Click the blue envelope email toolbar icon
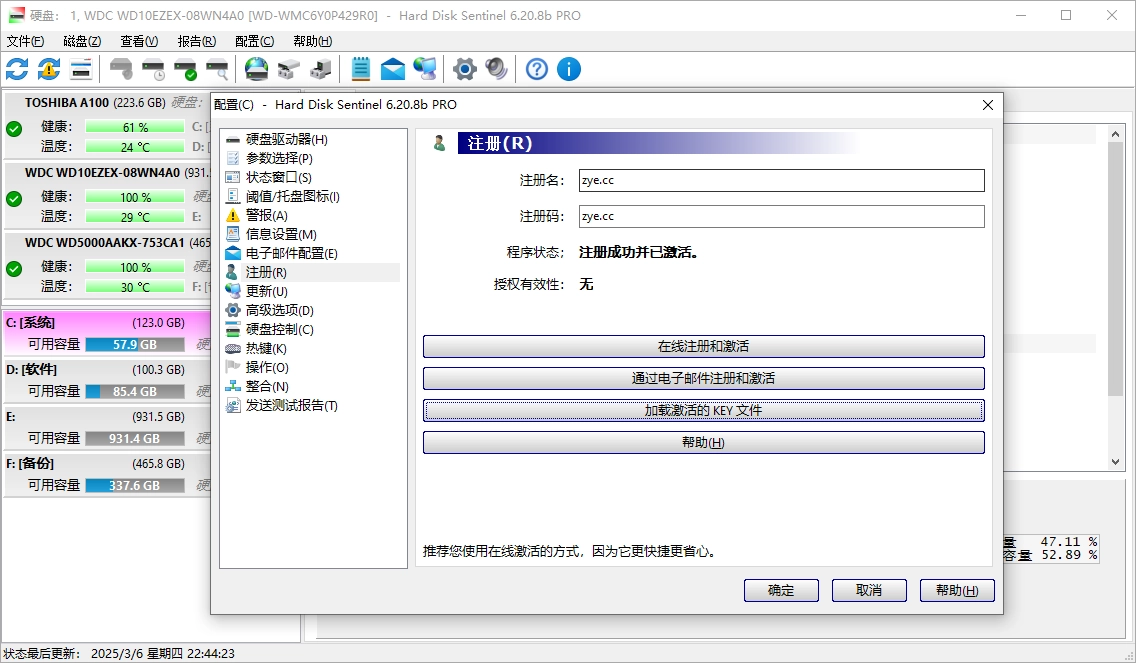 click(393, 69)
